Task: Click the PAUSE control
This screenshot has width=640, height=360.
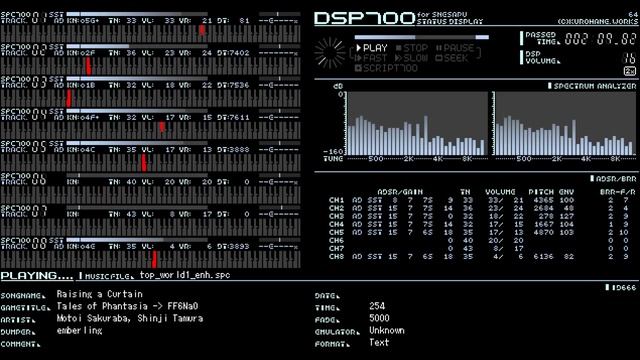Action: (x=455, y=48)
